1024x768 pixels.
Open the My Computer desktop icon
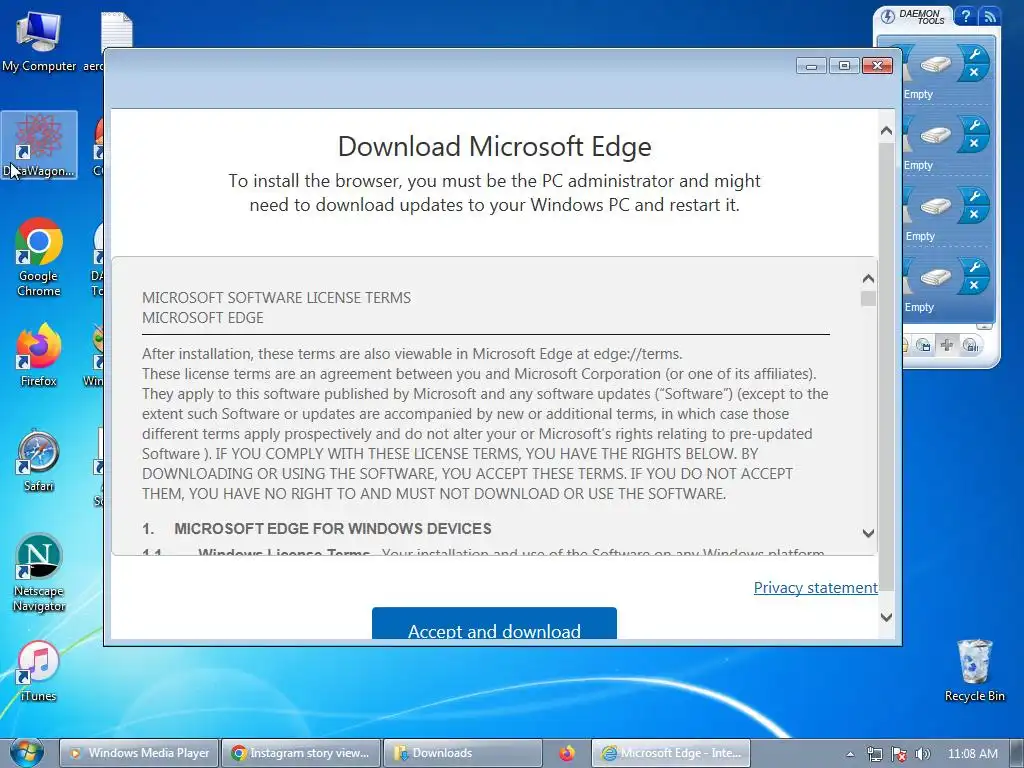point(39,41)
